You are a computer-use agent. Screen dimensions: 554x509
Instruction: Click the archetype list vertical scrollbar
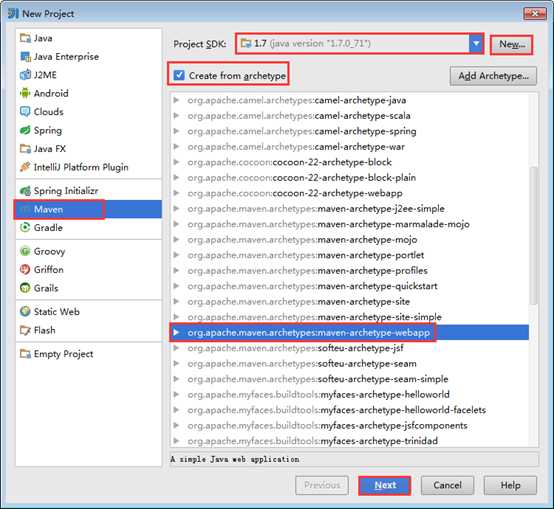point(534,235)
